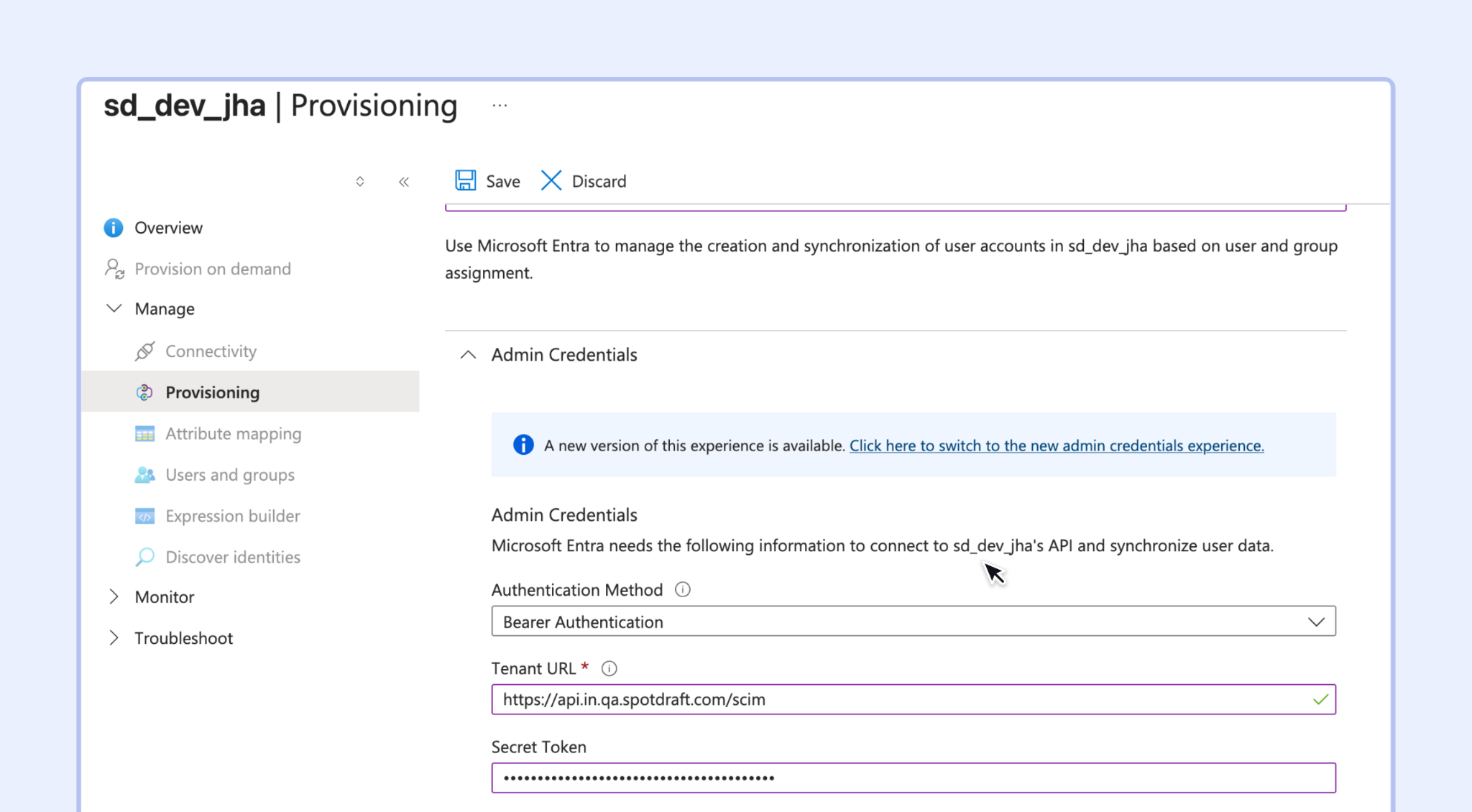Collapse the Admin Credentials section
Viewport: 1472px width, 812px height.
pos(468,355)
